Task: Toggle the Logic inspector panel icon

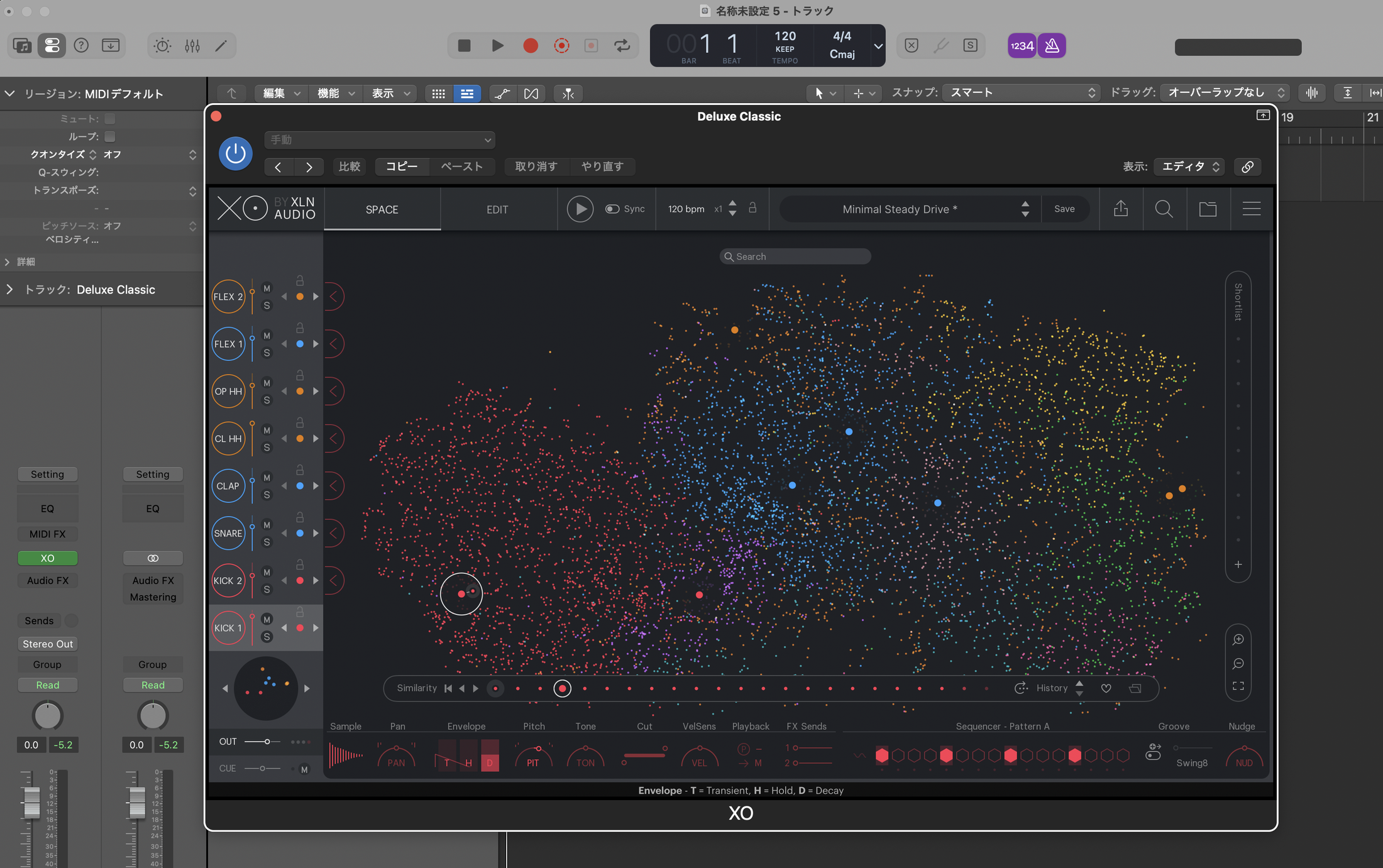Action: pos(52,45)
